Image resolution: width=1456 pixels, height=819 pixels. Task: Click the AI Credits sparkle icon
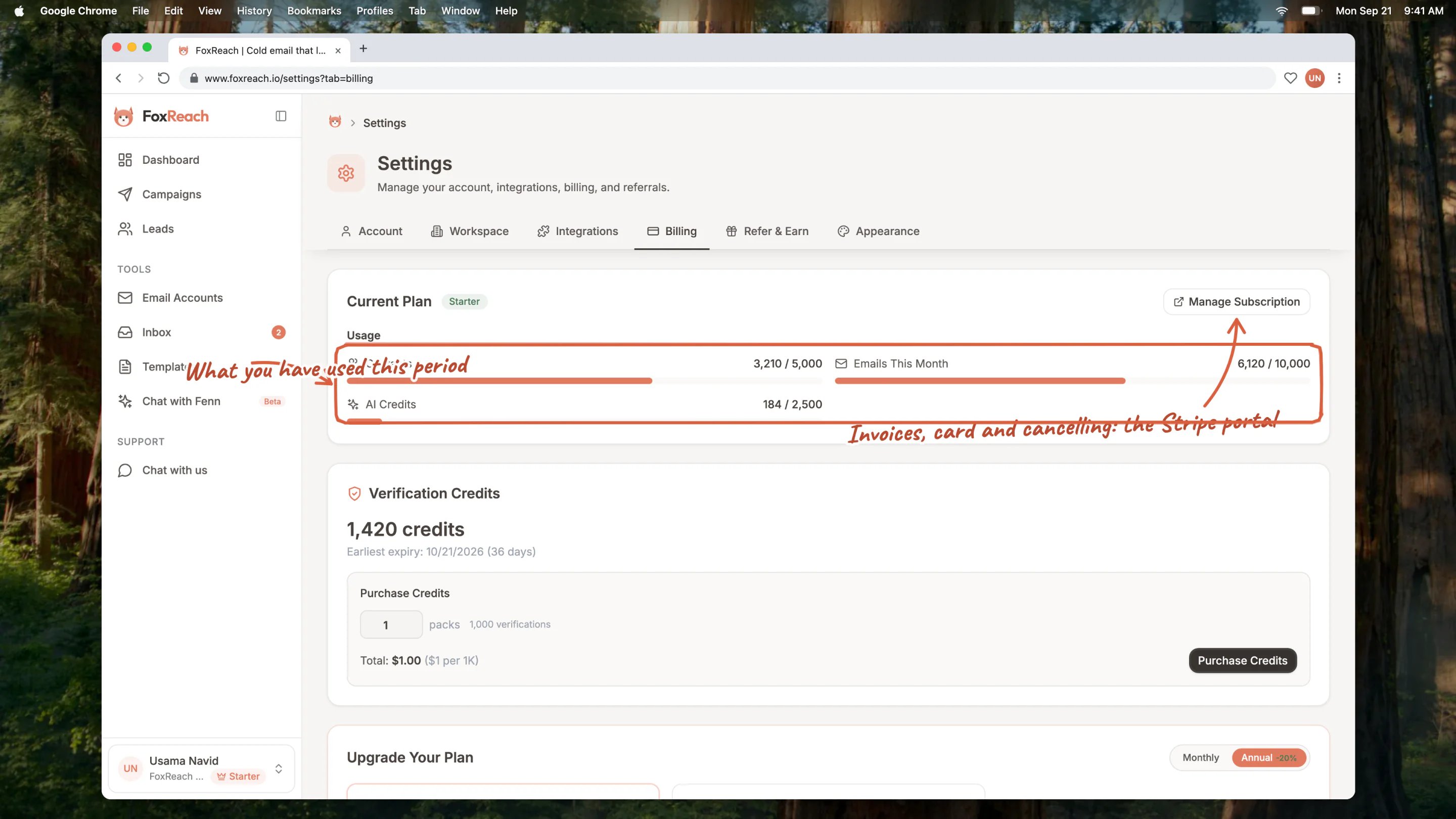point(353,404)
